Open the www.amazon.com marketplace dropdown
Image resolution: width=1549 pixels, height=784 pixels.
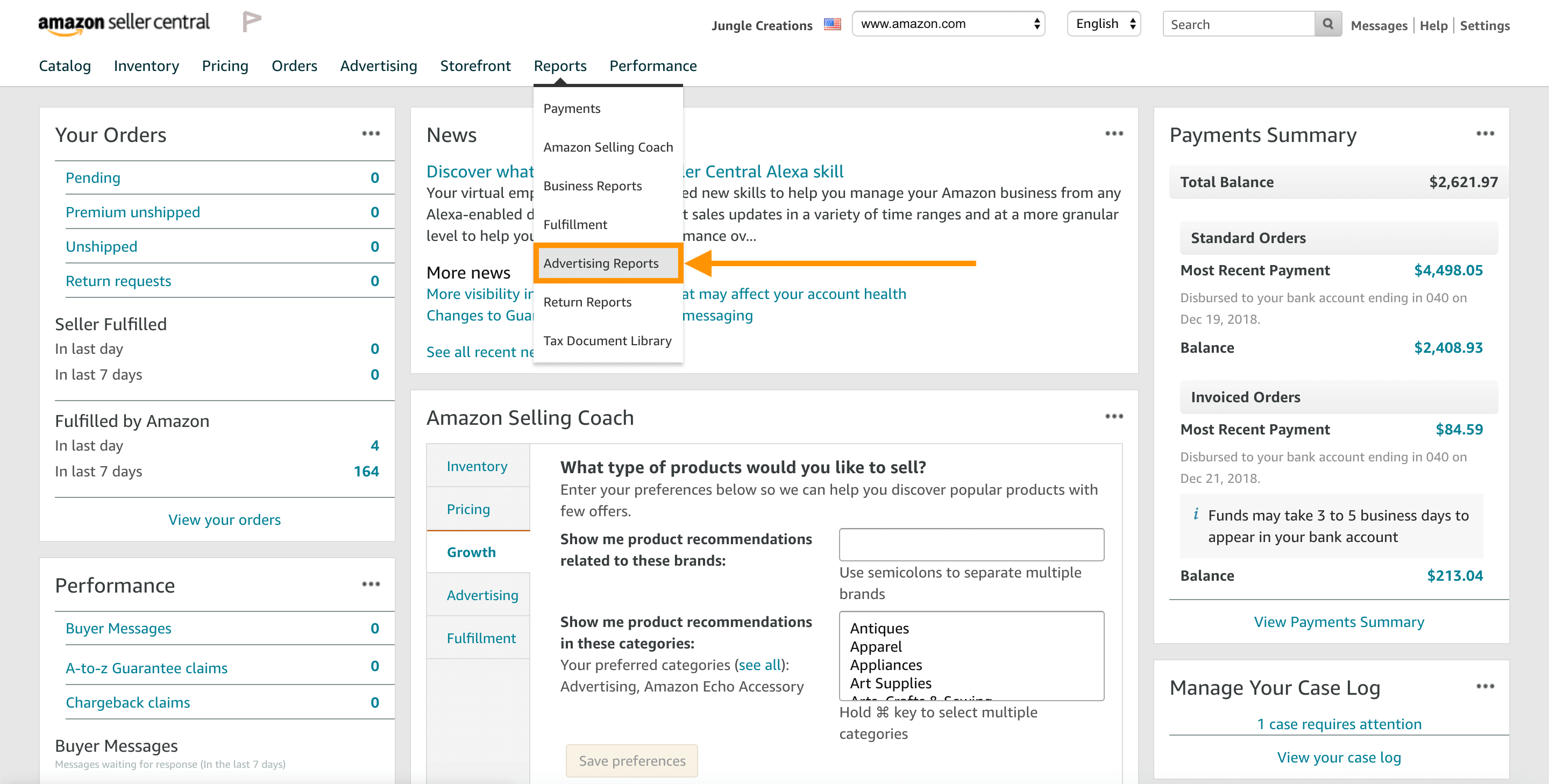948,24
